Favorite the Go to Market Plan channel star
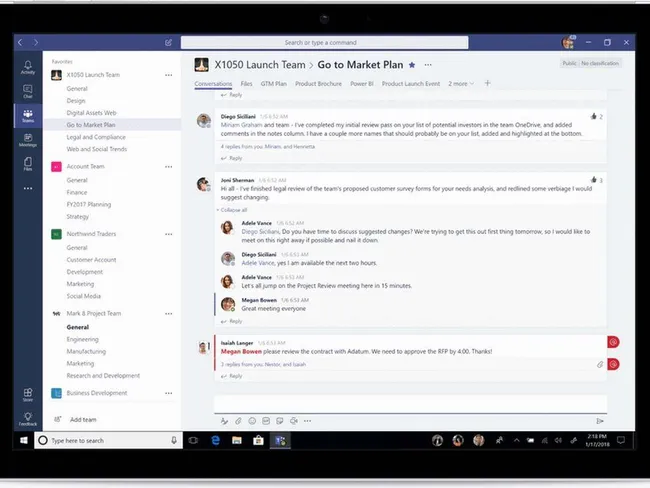 411,64
